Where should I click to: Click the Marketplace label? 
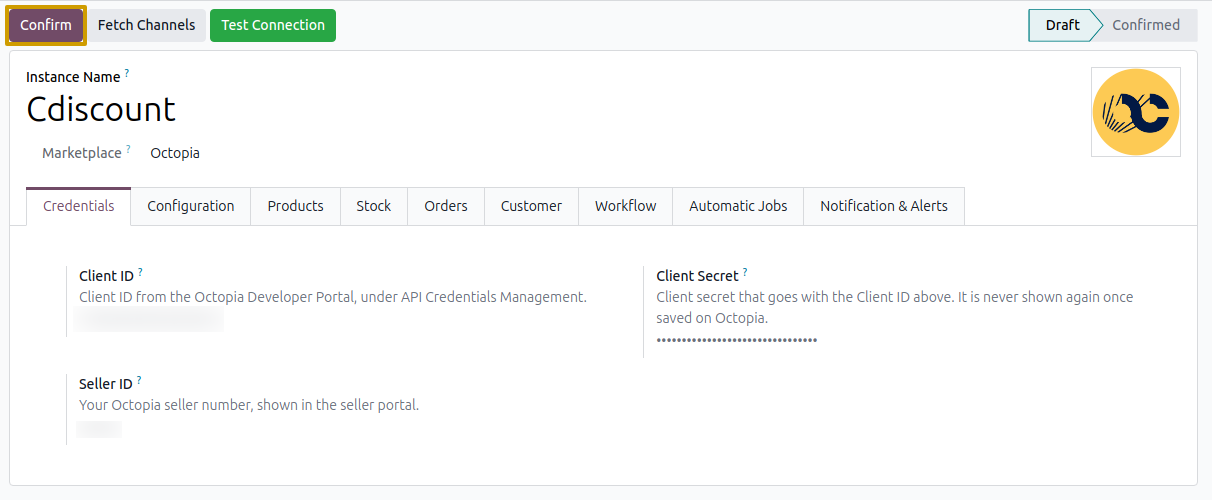click(x=82, y=153)
